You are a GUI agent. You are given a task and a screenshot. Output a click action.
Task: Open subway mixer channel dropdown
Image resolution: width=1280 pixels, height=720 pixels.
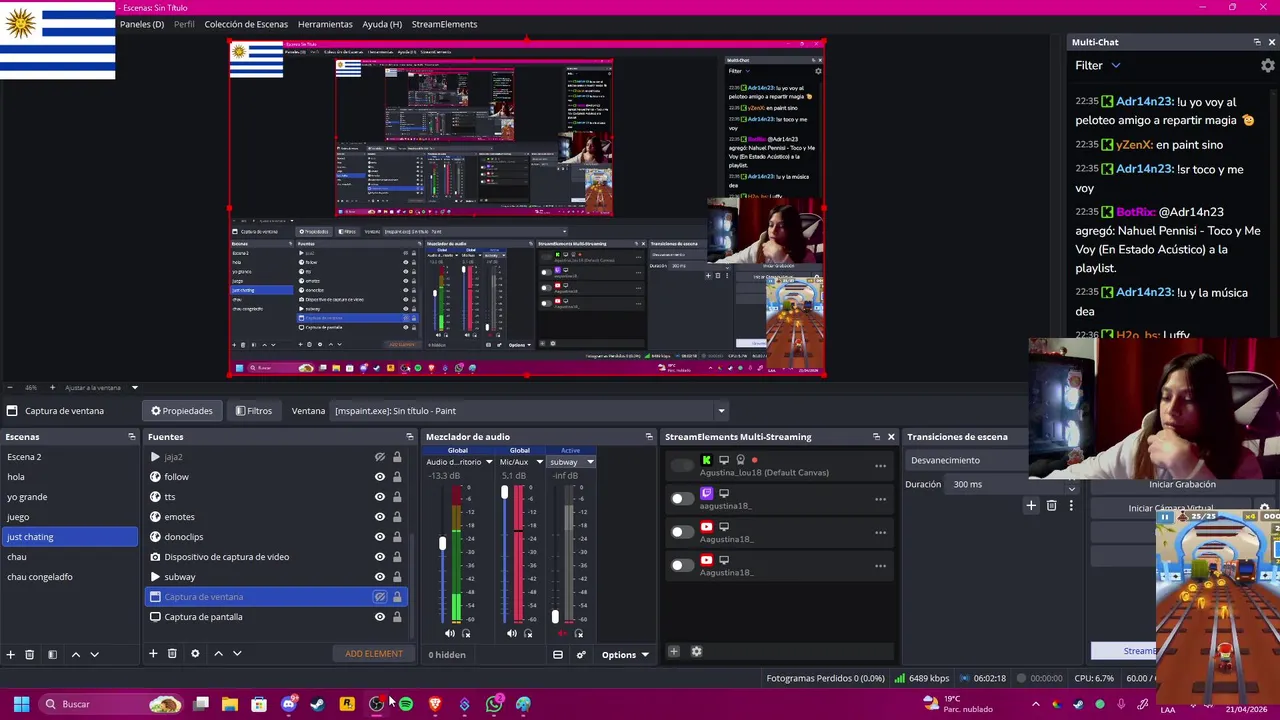coord(571,462)
